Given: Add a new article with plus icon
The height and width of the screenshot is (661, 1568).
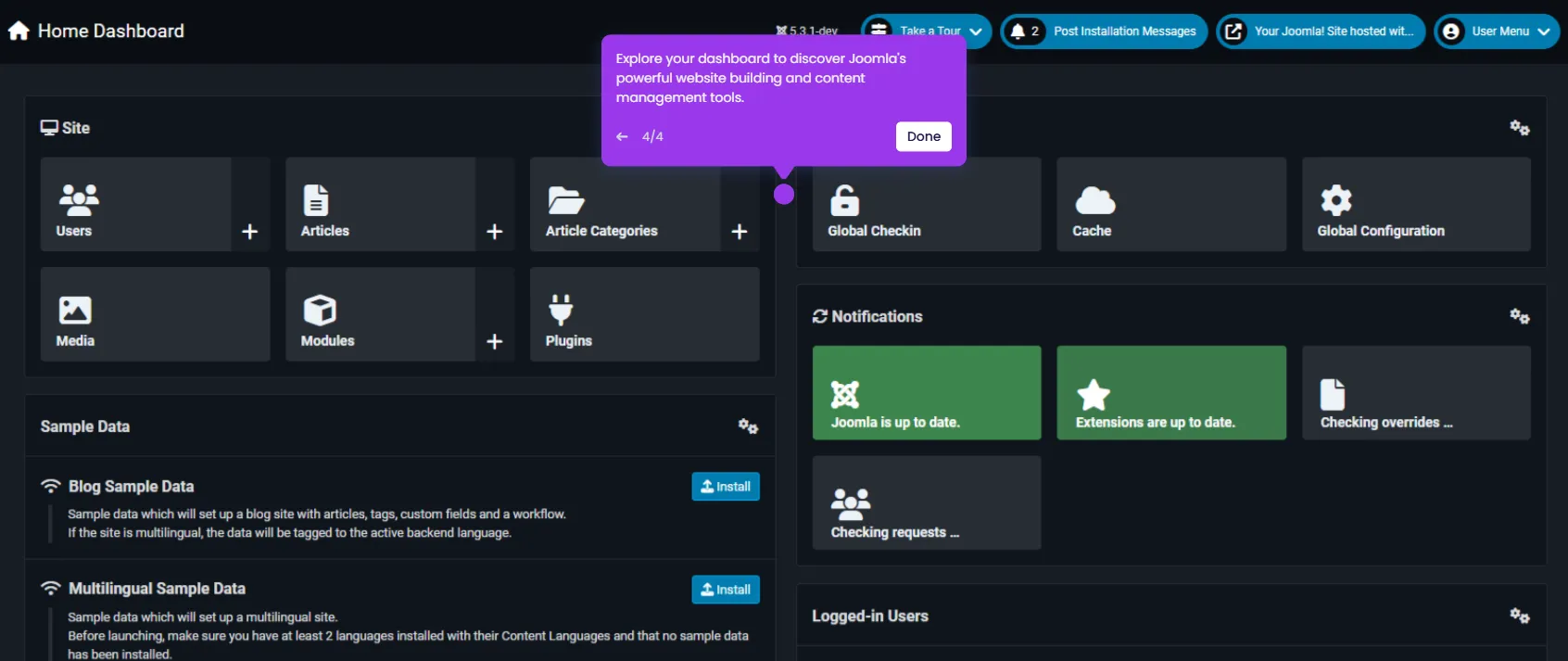Looking at the screenshot, I should coord(495,232).
